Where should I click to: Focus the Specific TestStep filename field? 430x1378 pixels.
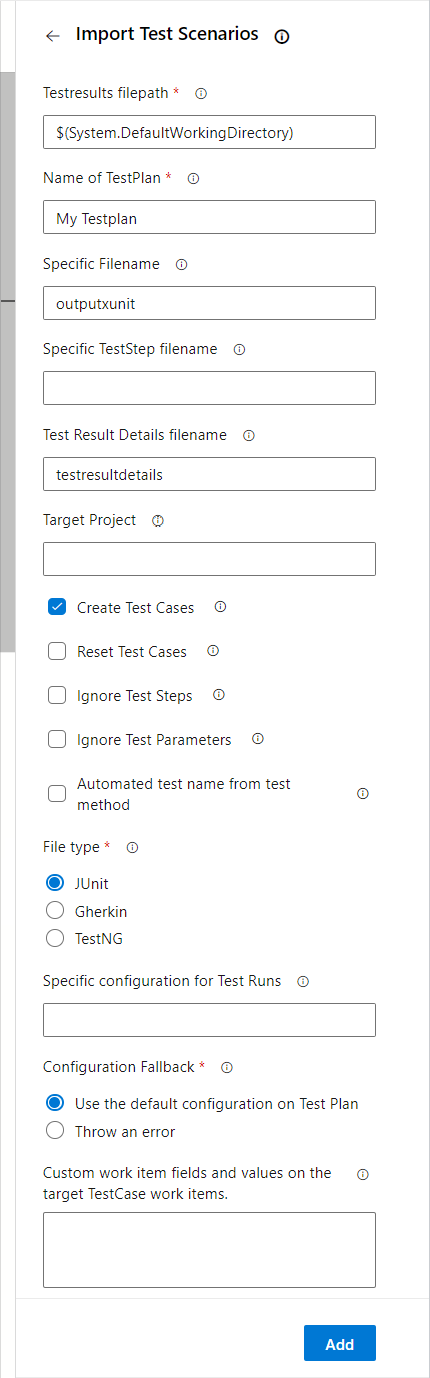pos(209,388)
